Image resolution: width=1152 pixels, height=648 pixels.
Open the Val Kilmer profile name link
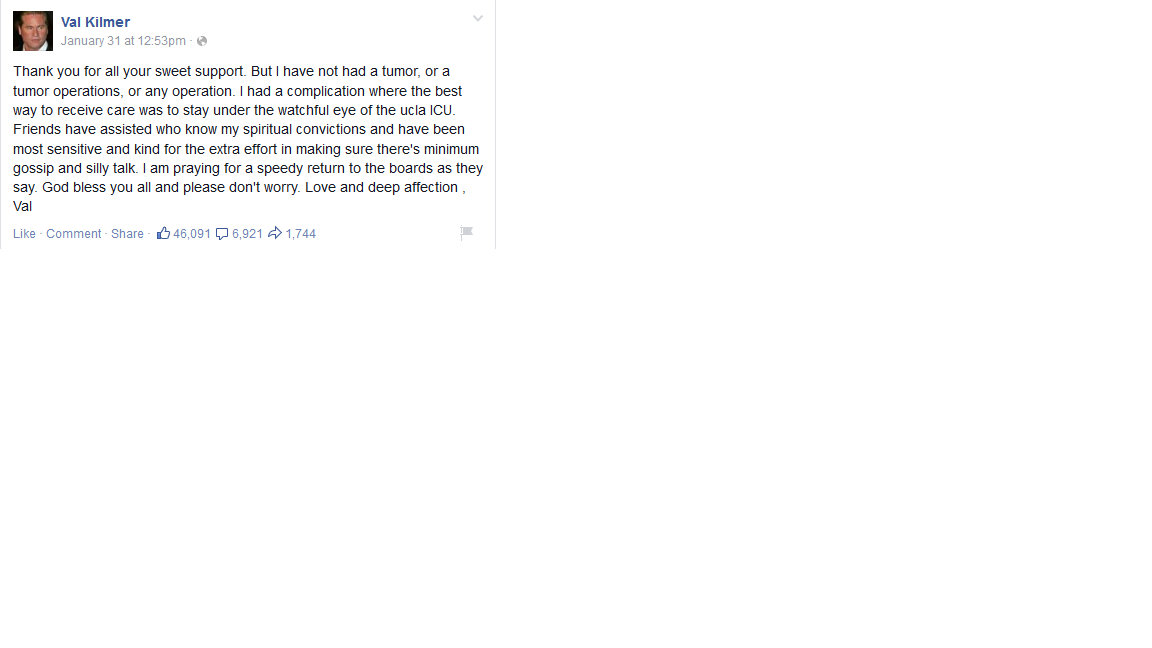(96, 22)
